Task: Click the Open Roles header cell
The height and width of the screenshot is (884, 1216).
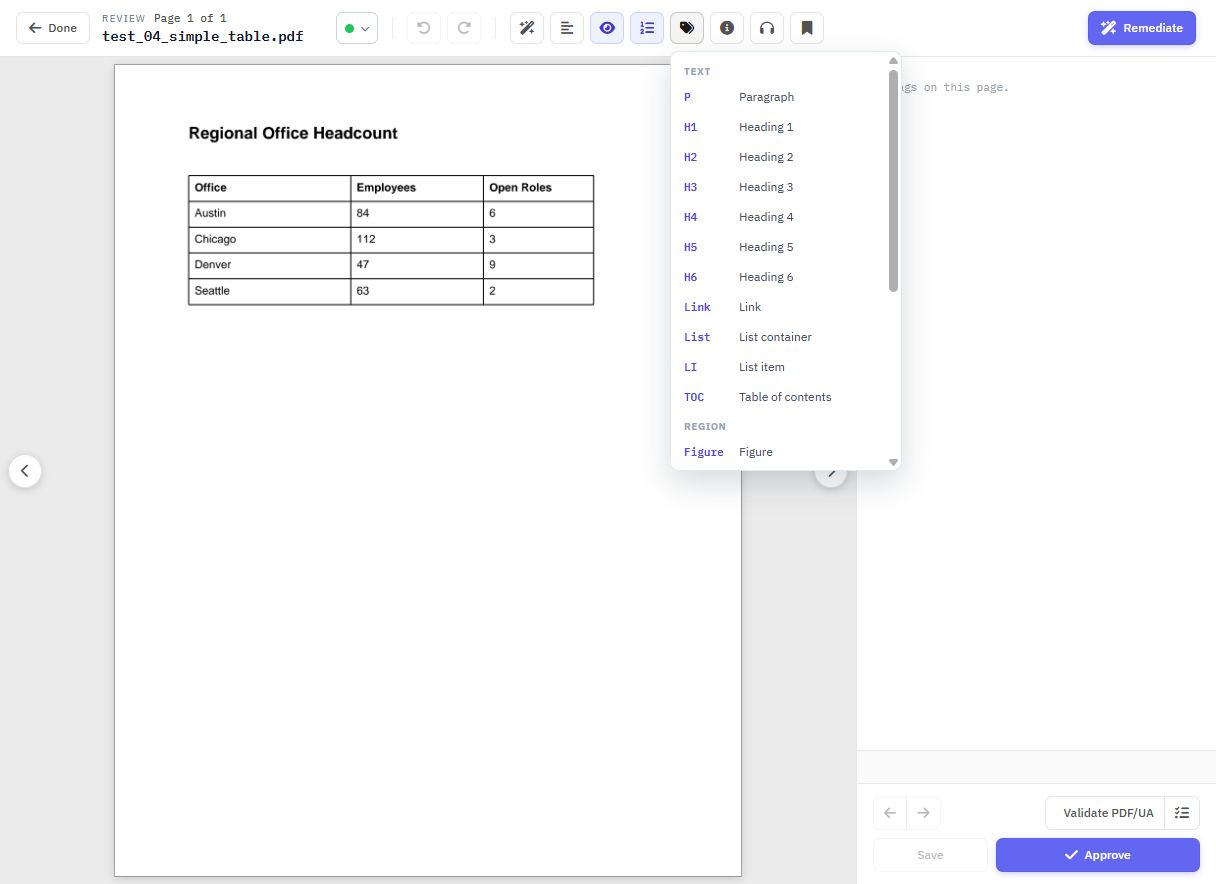Action: pyautogui.click(x=538, y=188)
